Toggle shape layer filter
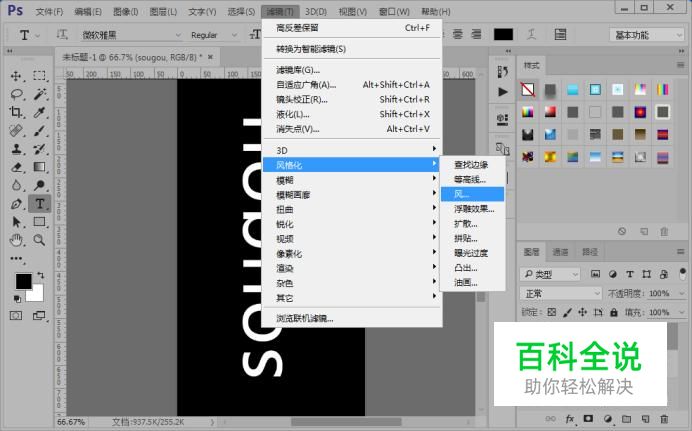The width and height of the screenshot is (692, 431). [647, 274]
